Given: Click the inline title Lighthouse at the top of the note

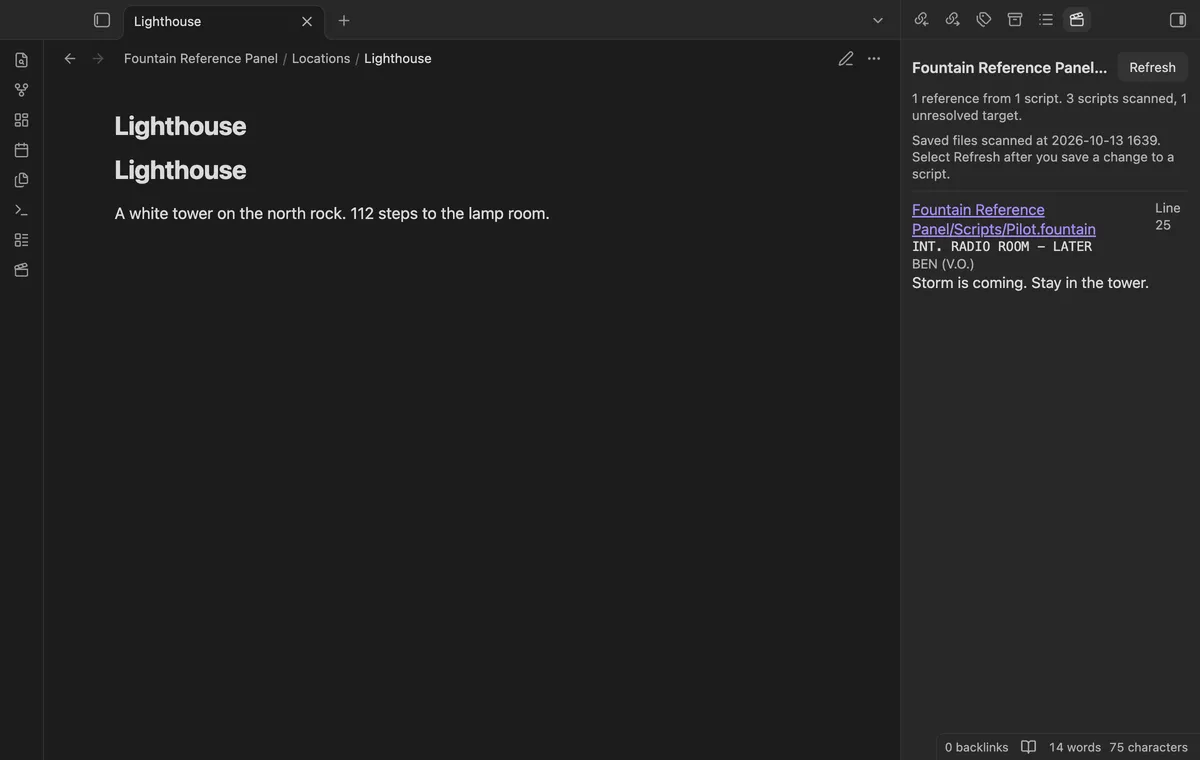Looking at the screenshot, I should click(180, 126).
